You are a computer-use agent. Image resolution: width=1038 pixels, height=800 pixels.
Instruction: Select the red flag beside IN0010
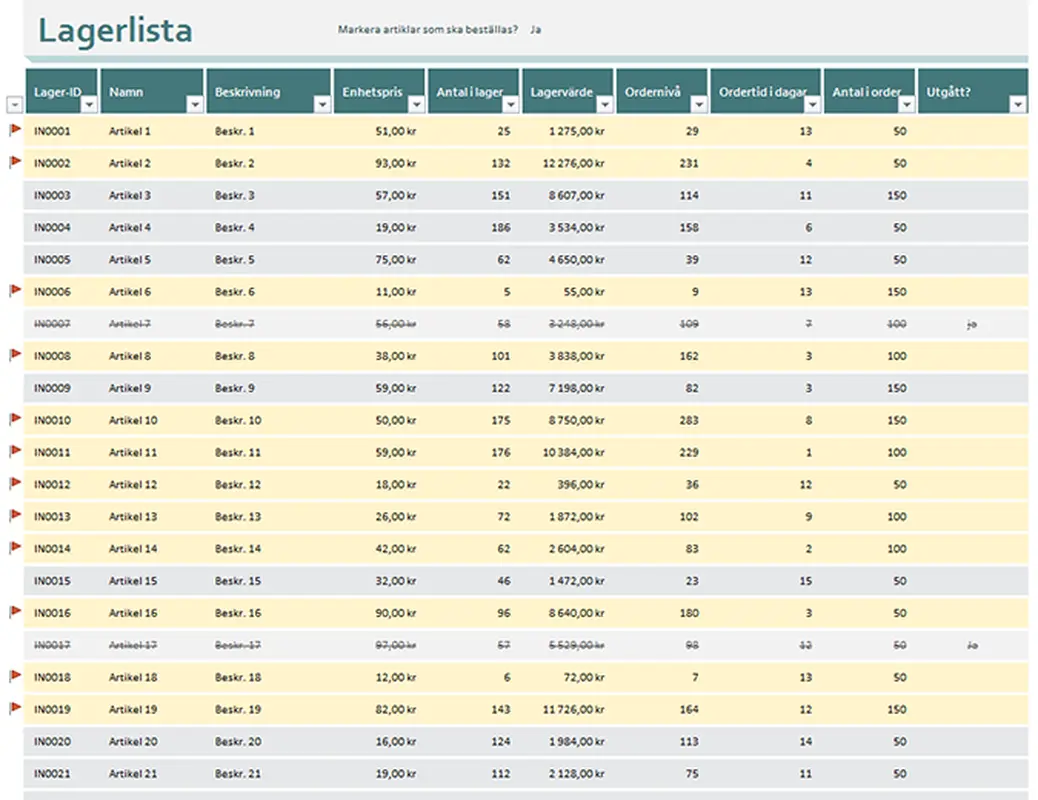(15, 419)
